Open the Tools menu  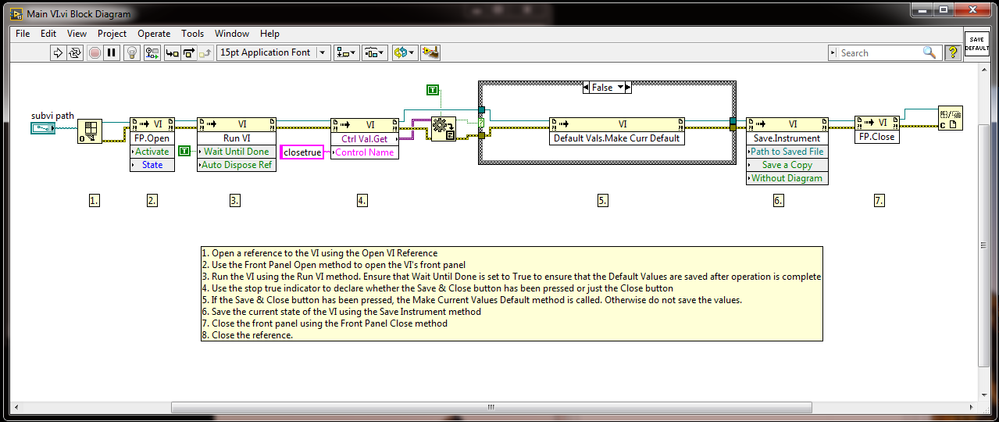(x=193, y=33)
